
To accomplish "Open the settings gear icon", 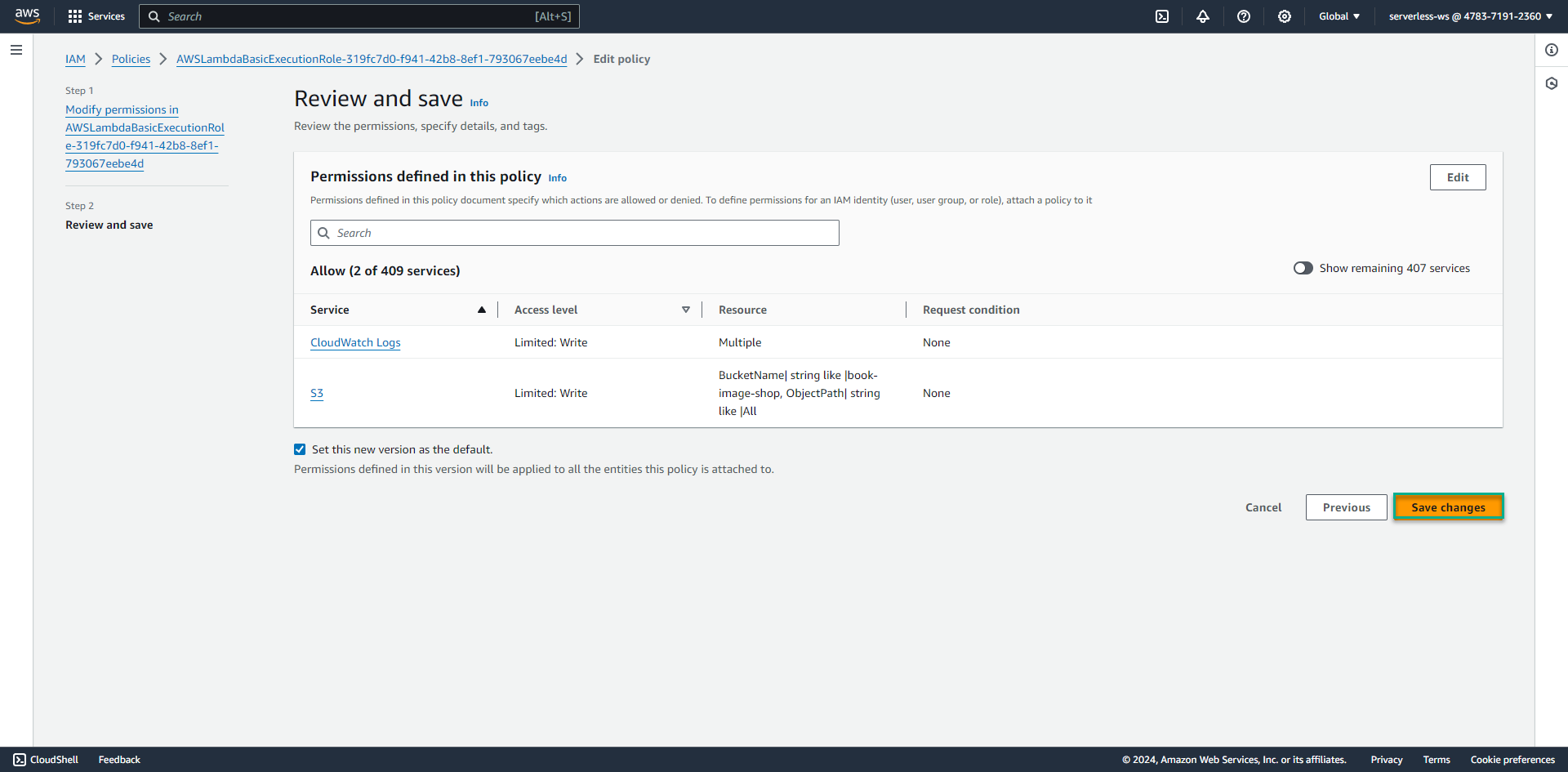I will tap(1285, 16).
